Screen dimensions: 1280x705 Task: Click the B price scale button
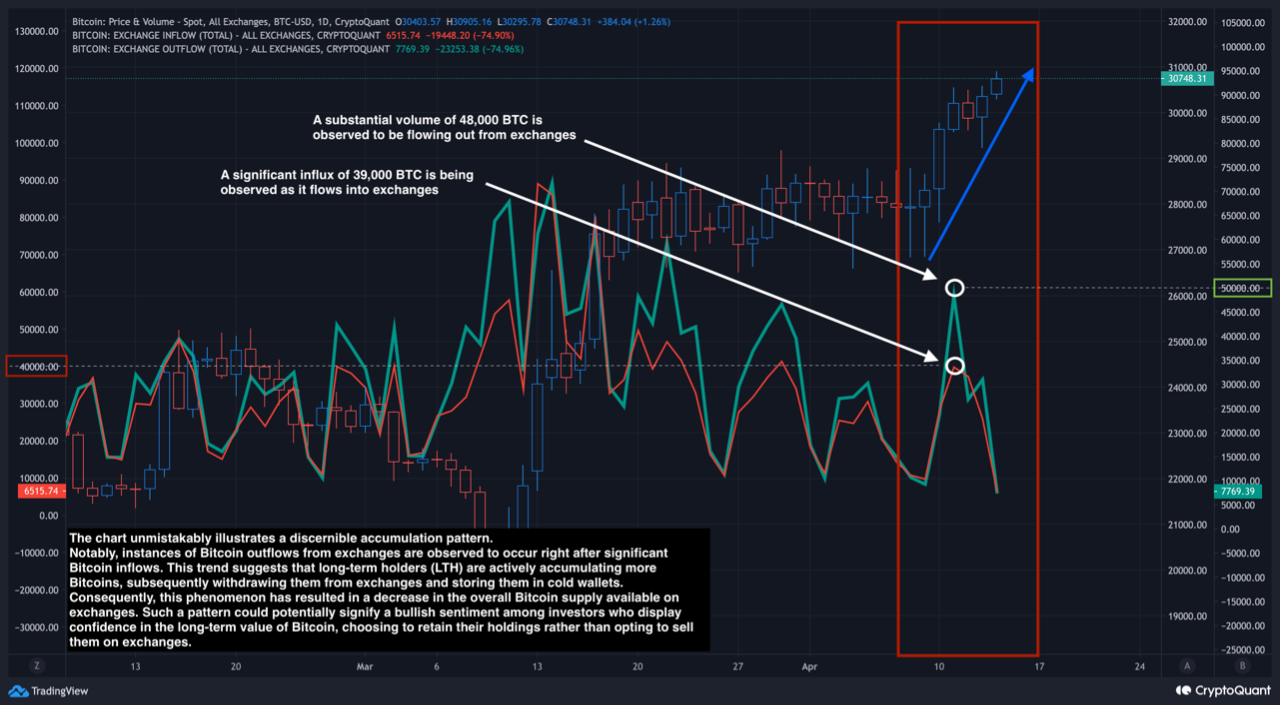[x=1240, y=665]
